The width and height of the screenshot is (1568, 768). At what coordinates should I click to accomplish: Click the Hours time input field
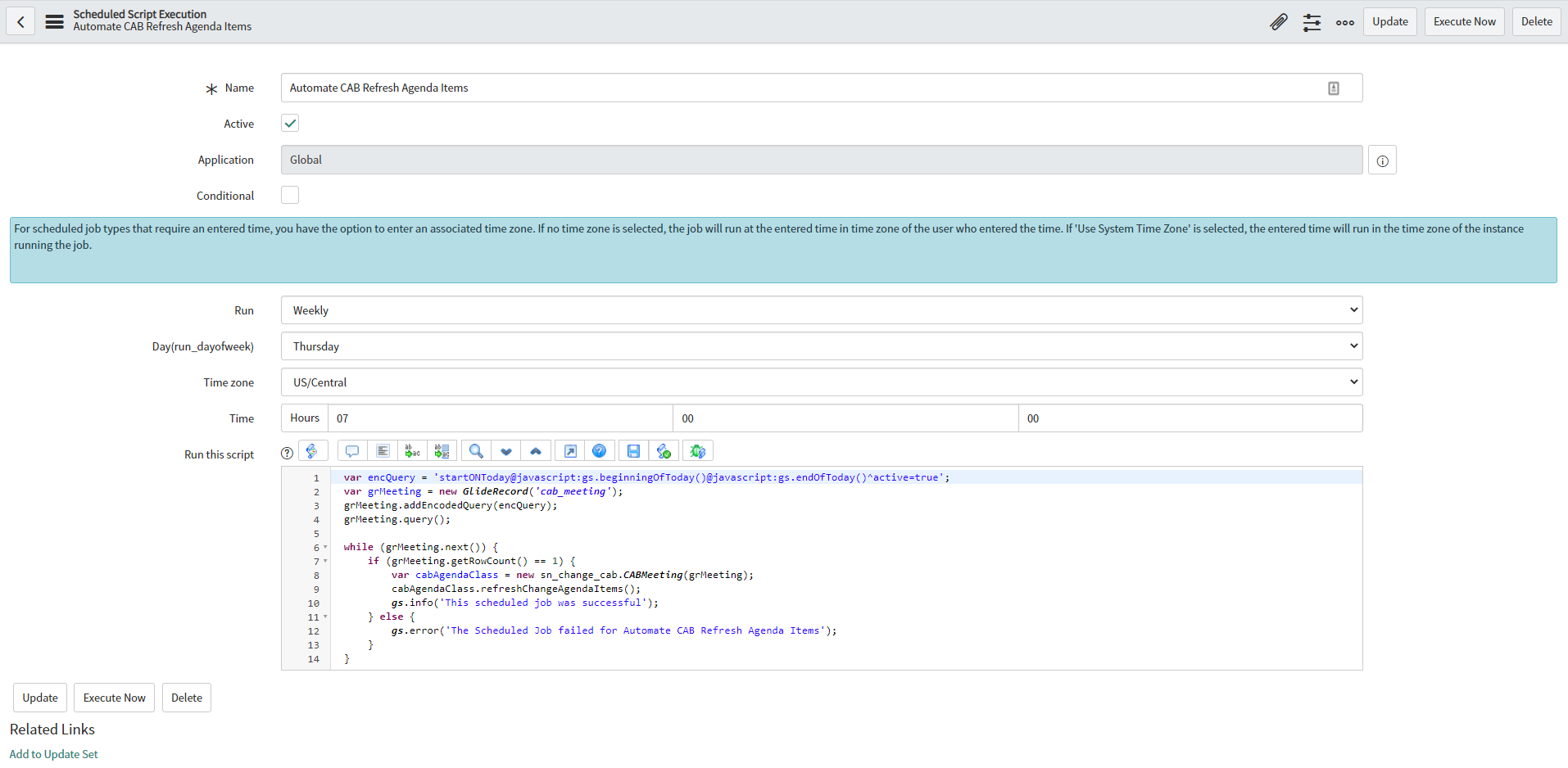[500, 418]
